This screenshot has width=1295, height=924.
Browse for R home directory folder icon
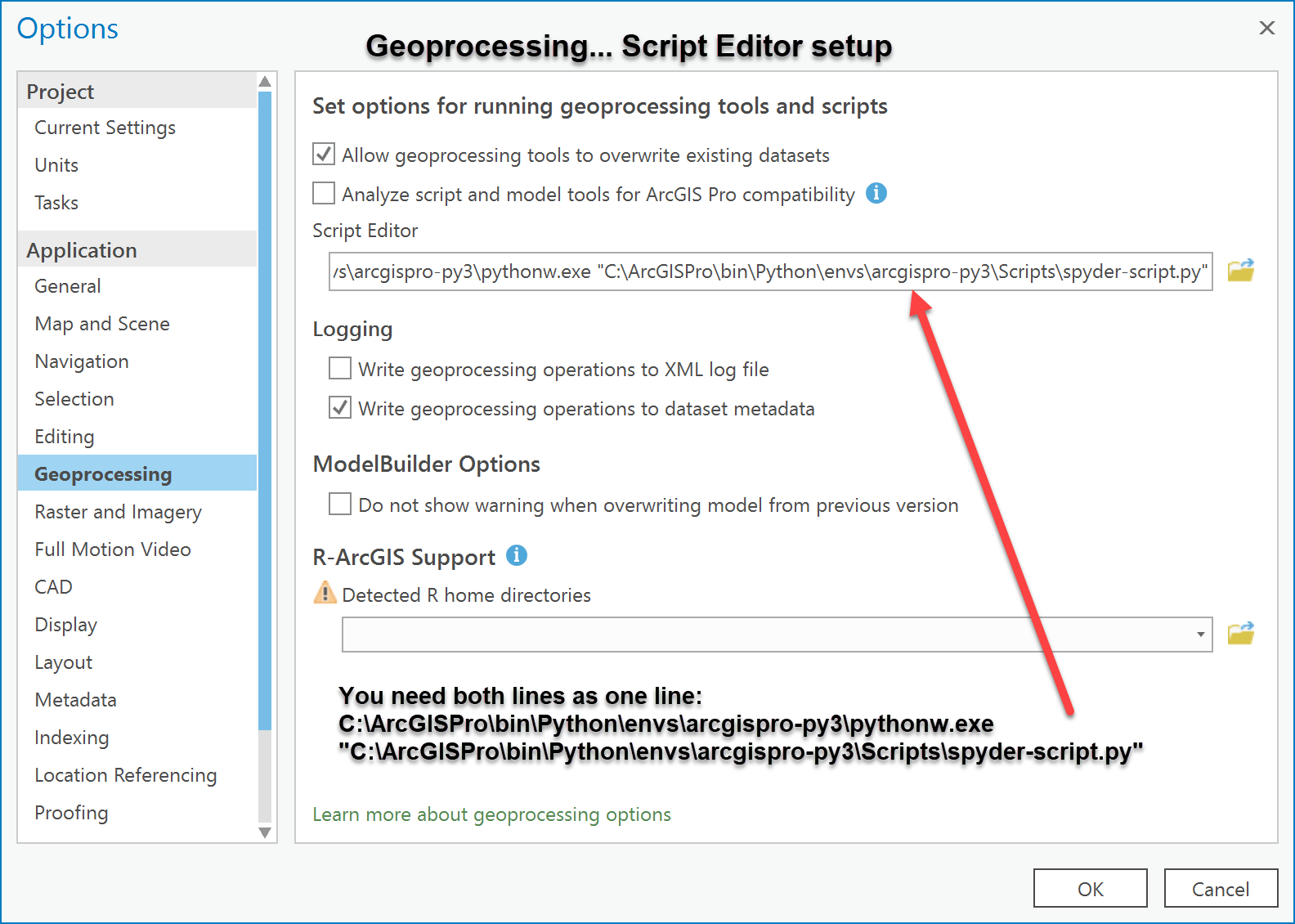coord(1240,634)
